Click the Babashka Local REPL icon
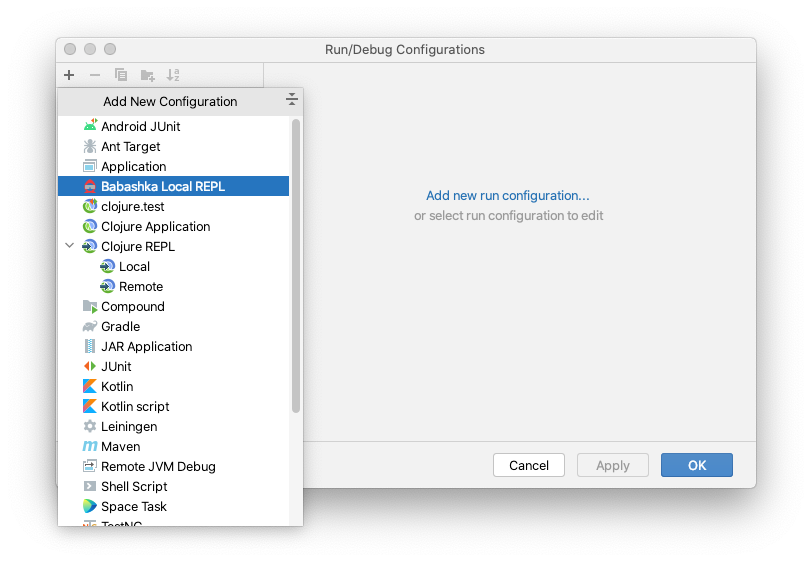 [x=90, y=186]
